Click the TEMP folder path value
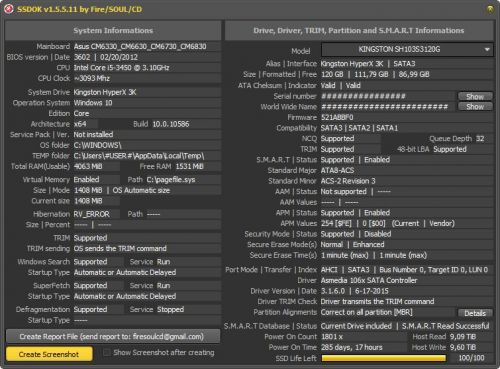 point(139,156)
